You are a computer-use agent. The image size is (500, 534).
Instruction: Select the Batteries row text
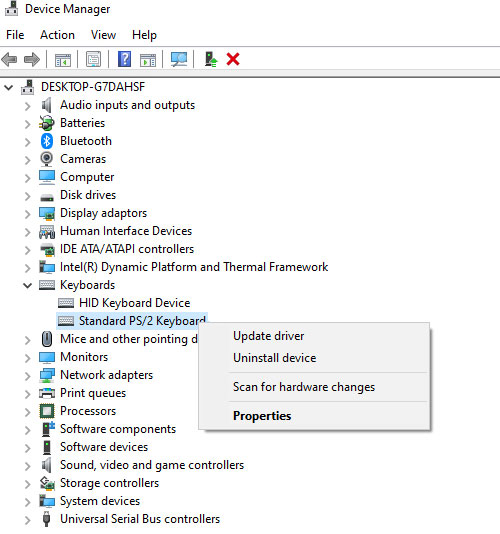[x=82, y=123]
